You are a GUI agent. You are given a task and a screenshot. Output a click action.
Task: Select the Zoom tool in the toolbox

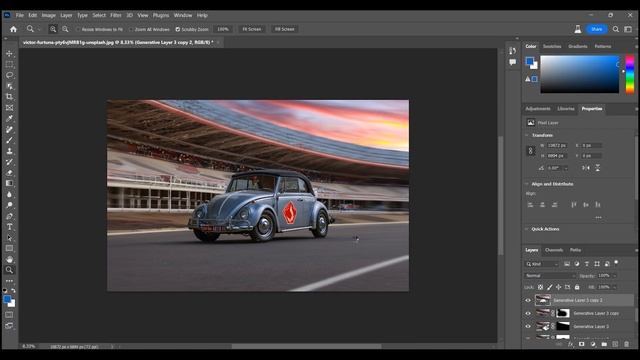(9, 270)
